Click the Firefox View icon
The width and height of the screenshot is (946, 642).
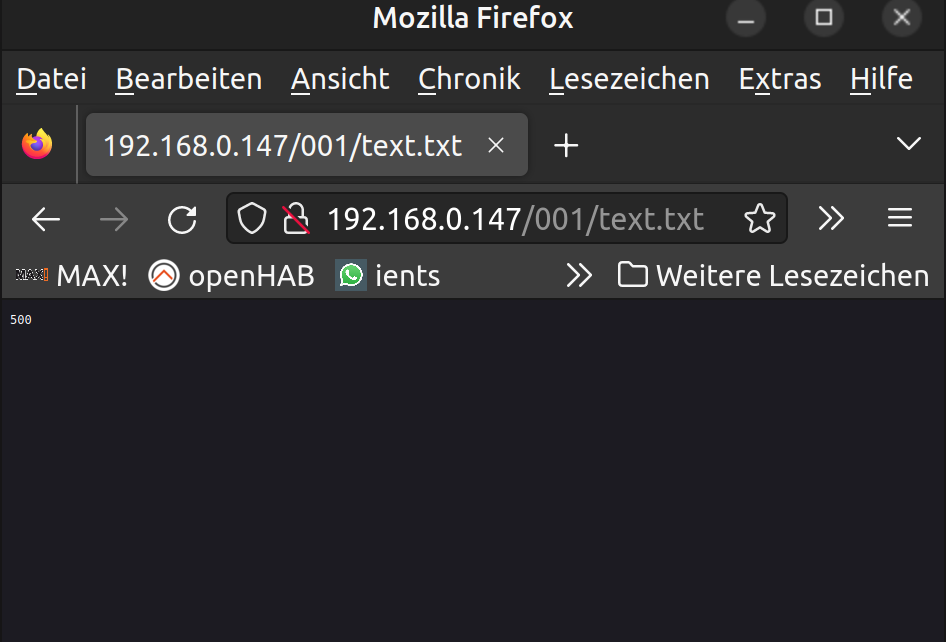(37, 145)
